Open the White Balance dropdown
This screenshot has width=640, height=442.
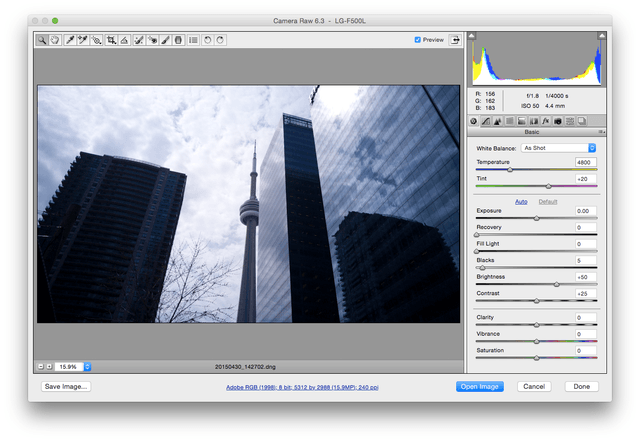click(x=558, y=148)
